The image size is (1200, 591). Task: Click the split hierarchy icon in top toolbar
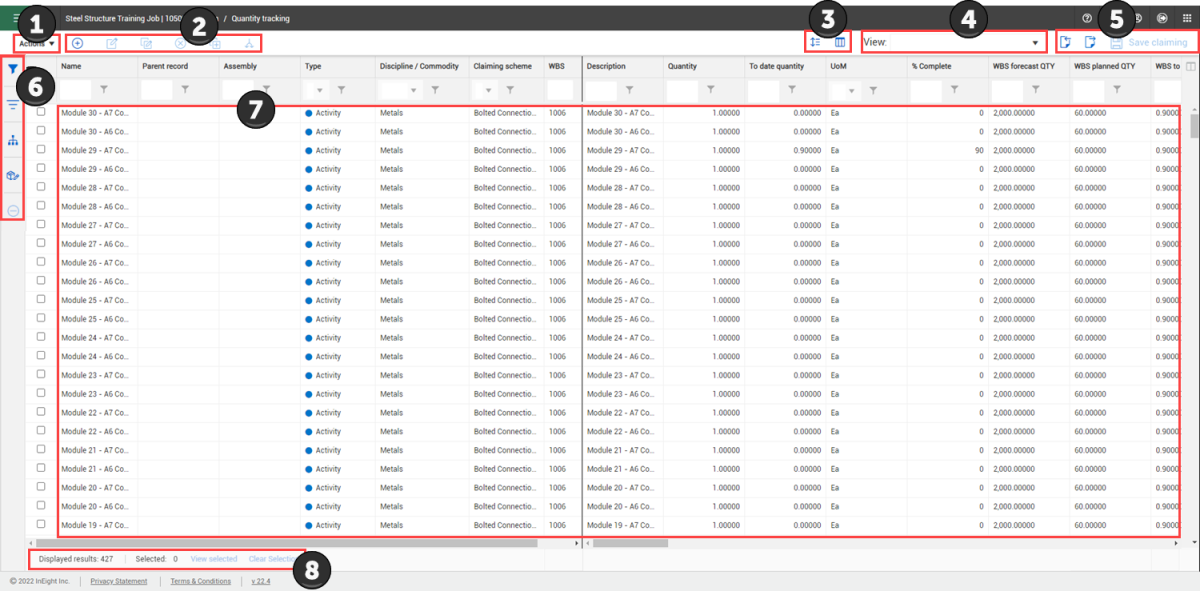249,43
